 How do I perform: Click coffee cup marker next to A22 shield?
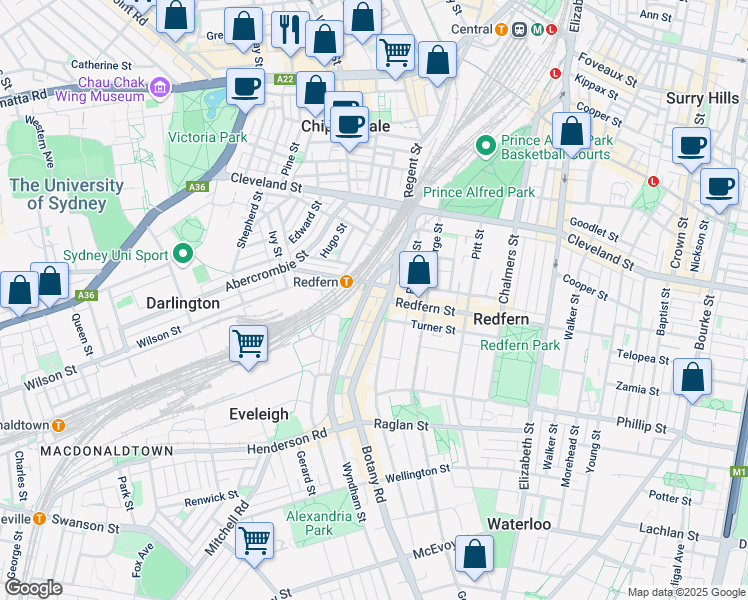[x=245, y=90]
